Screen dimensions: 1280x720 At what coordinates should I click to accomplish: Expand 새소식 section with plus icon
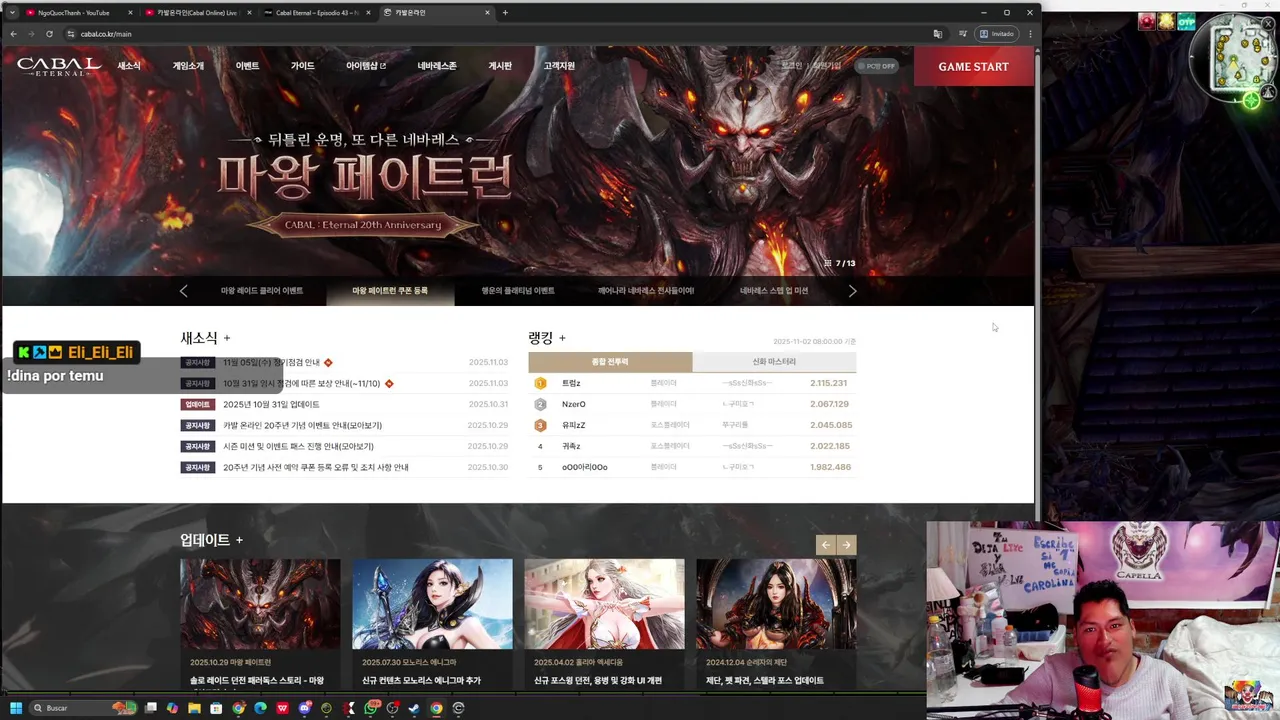click(x=227, y=338)
